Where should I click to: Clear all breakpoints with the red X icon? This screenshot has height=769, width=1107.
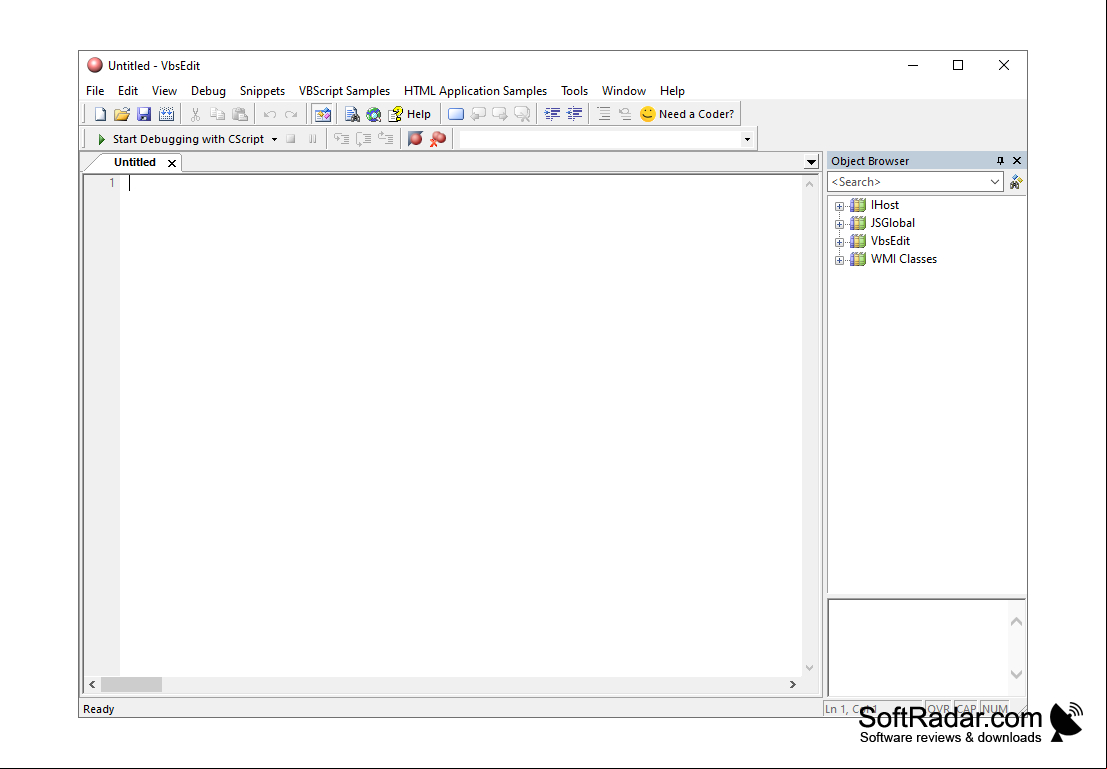point(438,139)
